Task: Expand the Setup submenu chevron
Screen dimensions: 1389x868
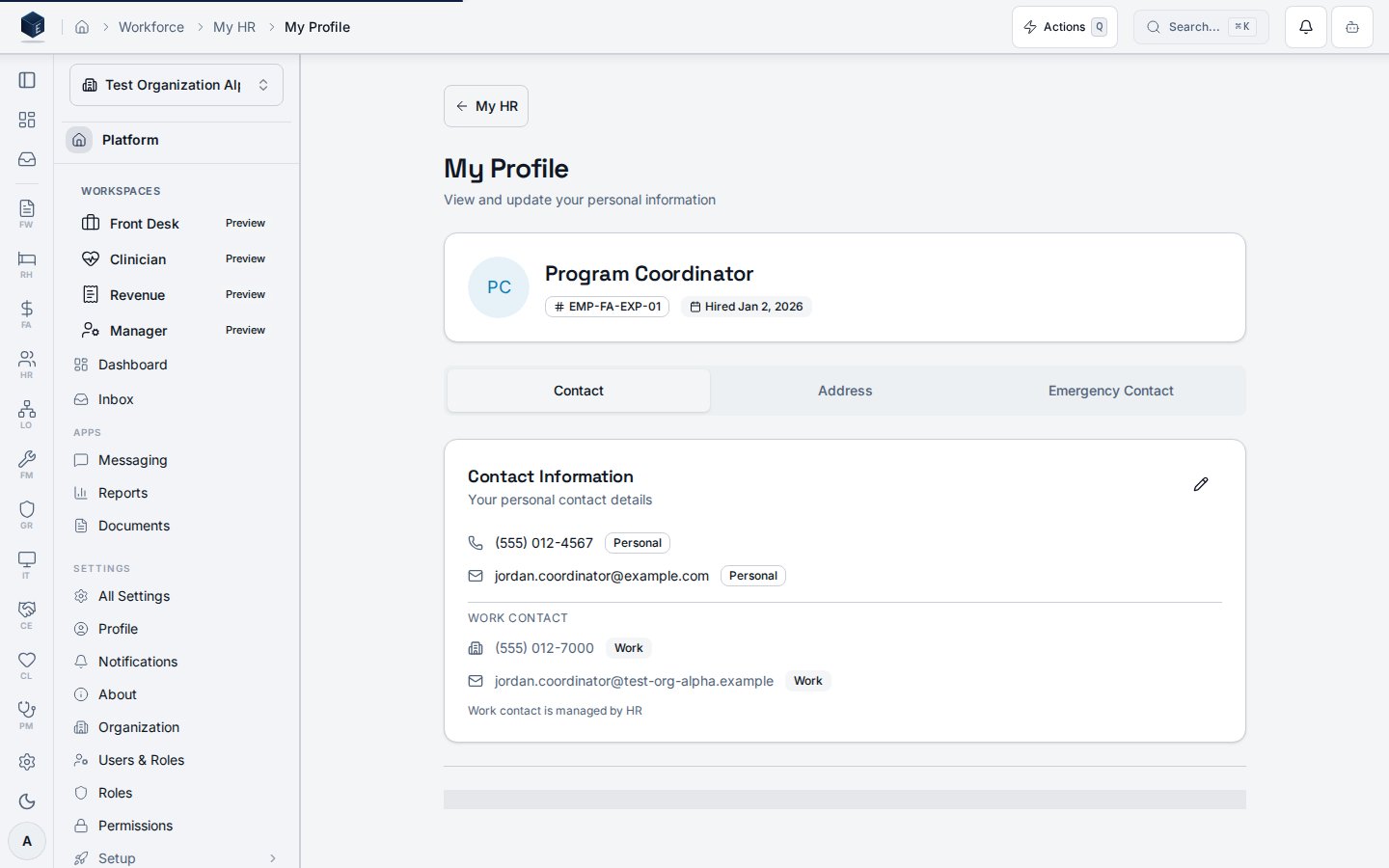Action: (273, 858)
